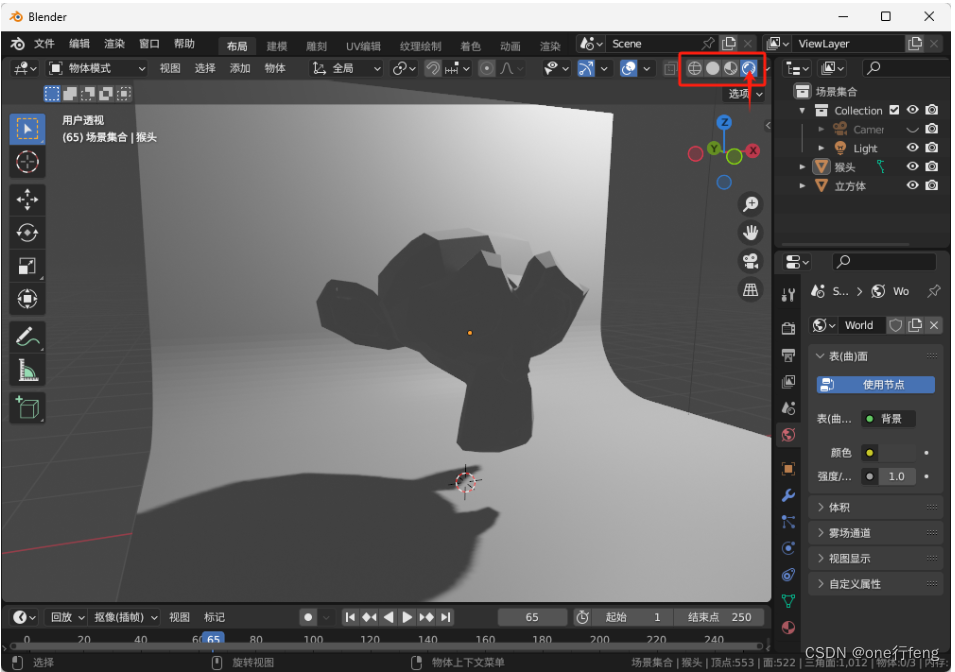This screenshot has width=955, height=672.
Task: Open the Modifier properties tab
Action: click(x=788, y=495)
